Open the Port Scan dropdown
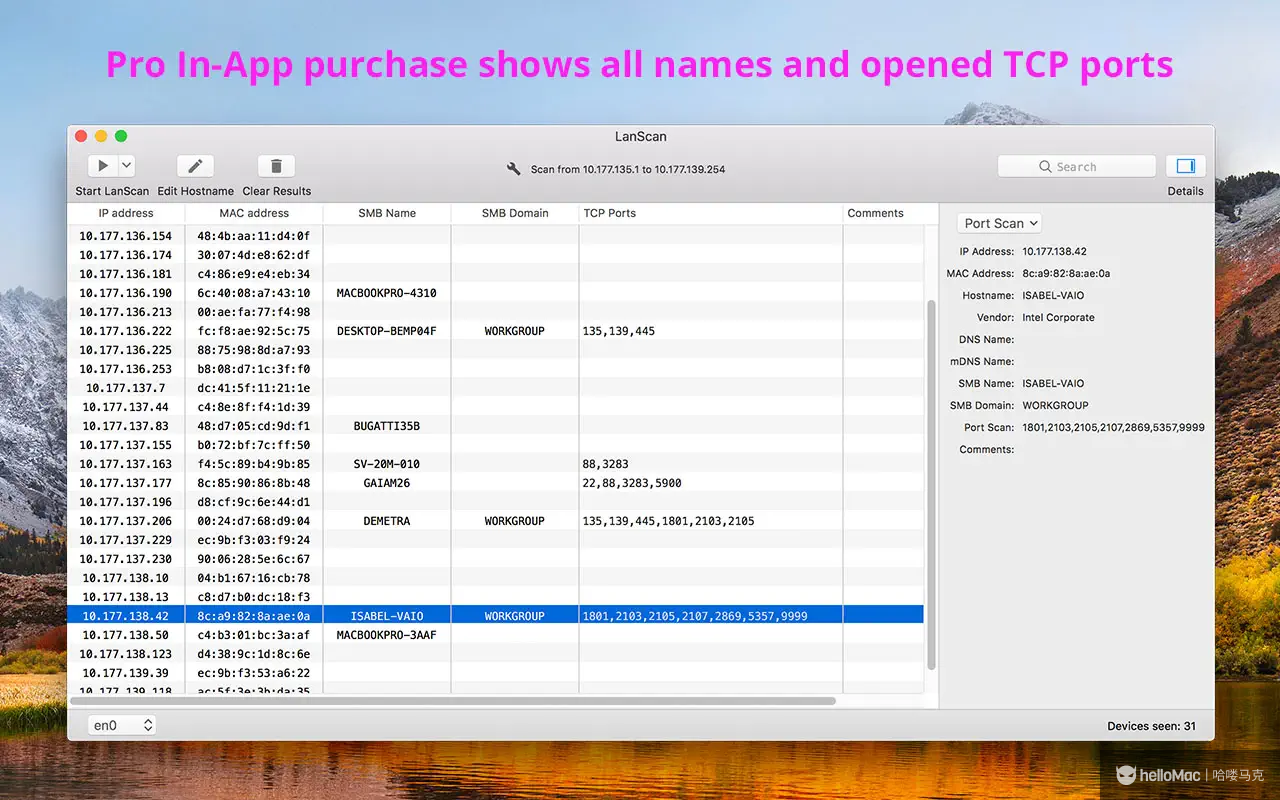The width and height of the screenshot is (1280, 800). point(999,223)
